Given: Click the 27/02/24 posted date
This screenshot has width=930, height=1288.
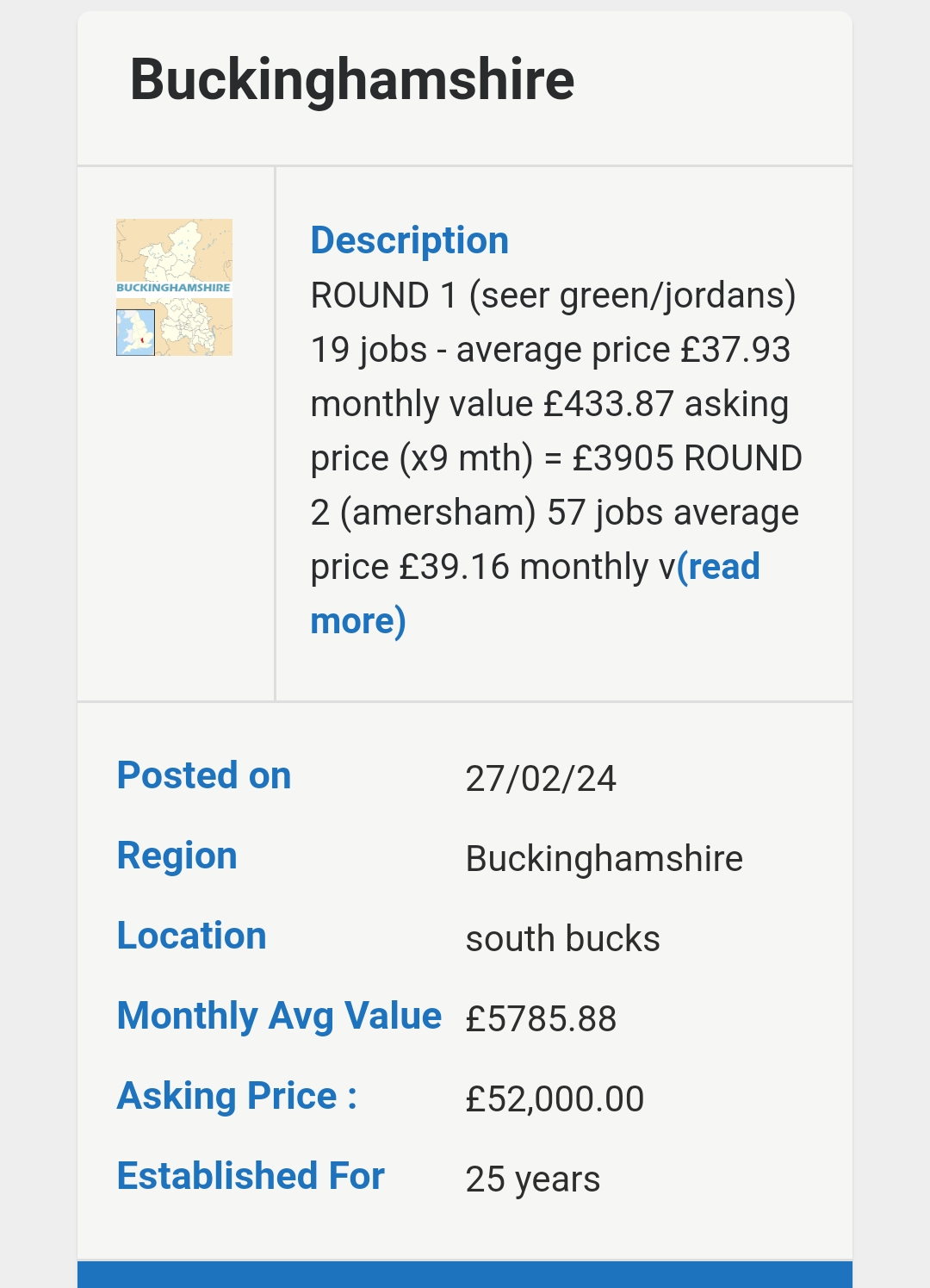Looking at the screenshot, I should coord(541,779).
